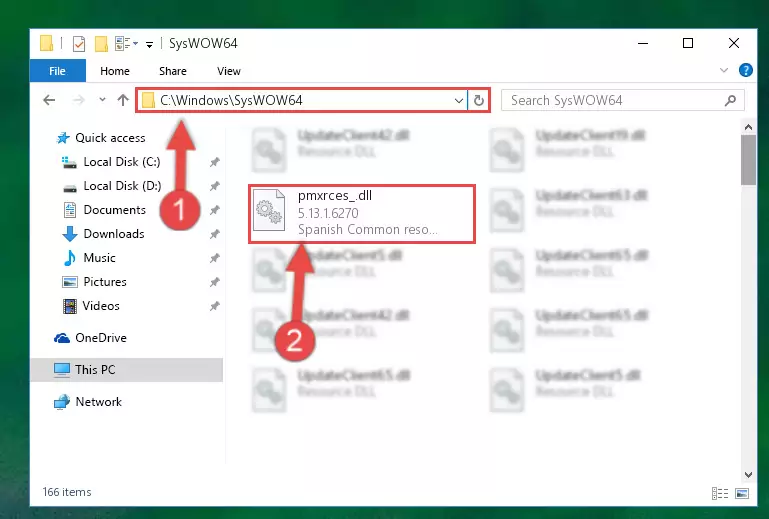The image size is (769, 519).
Task: Click the Music note icon
Action: (70, 258)
